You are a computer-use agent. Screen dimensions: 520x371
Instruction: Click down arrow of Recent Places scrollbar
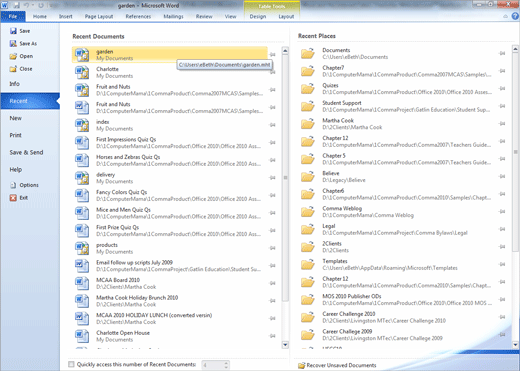pos(515,345)
